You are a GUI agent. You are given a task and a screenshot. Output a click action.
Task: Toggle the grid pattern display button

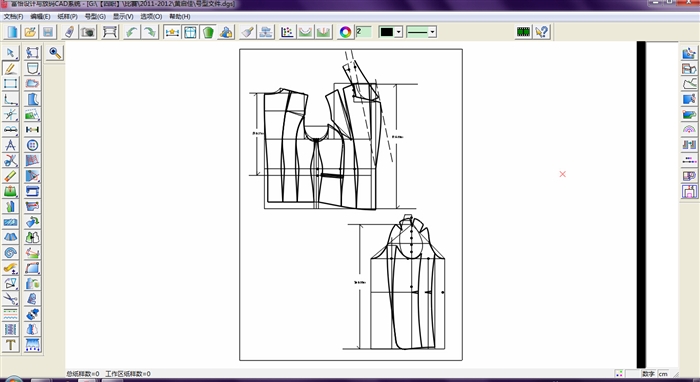(191, 32)
